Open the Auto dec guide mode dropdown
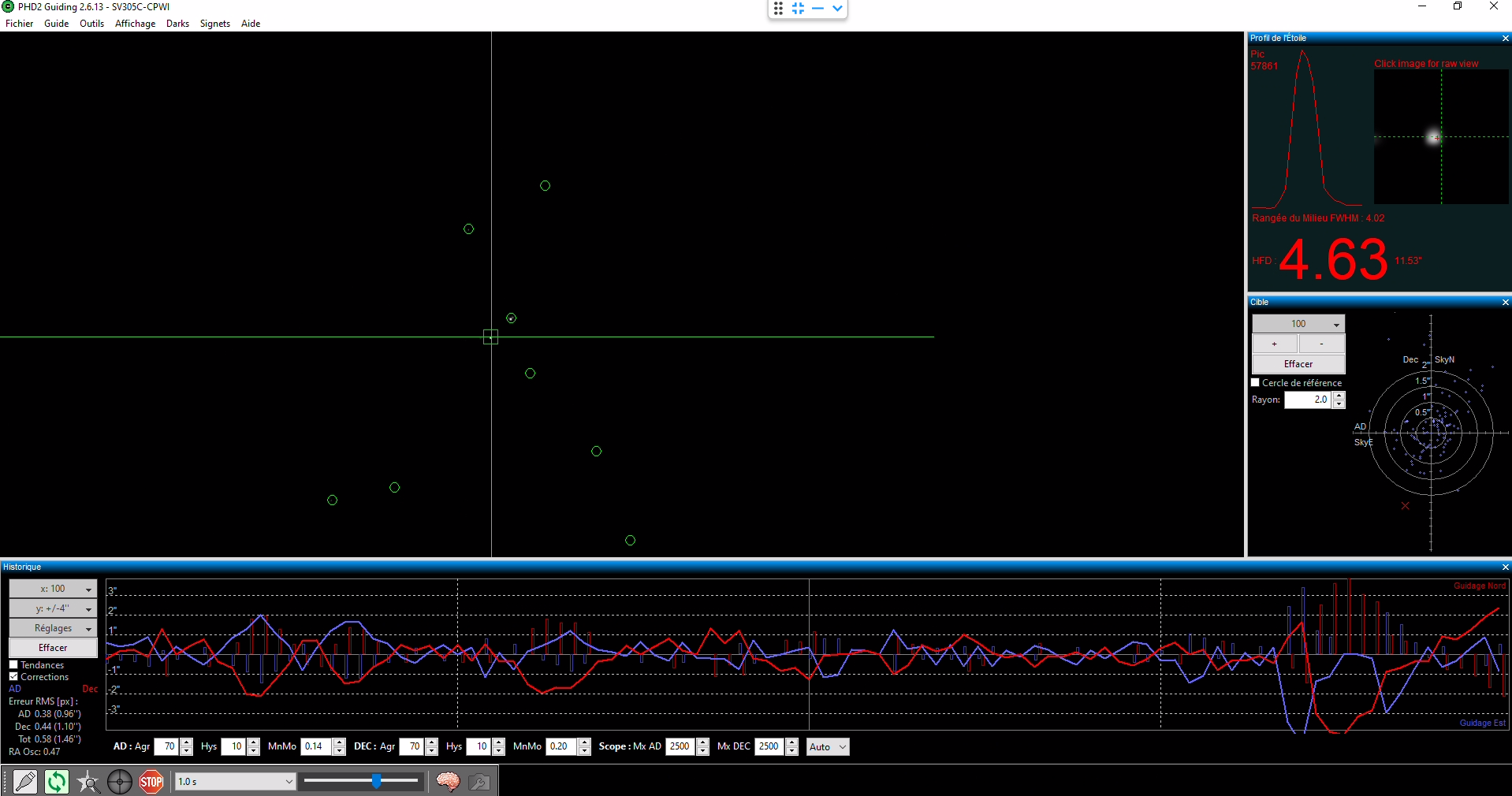 828,747
